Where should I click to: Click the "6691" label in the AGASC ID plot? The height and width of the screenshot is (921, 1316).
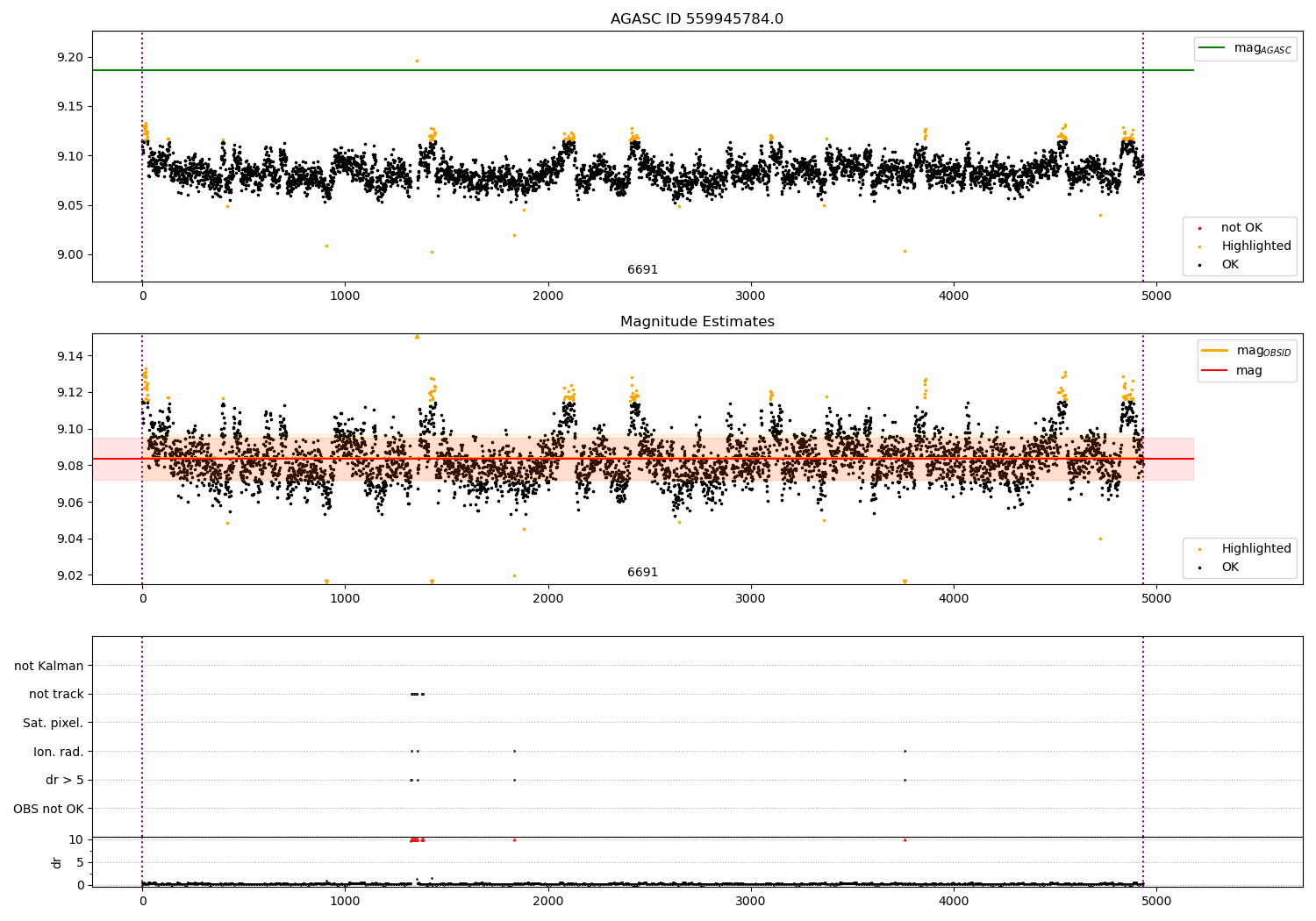pos(642,270)
